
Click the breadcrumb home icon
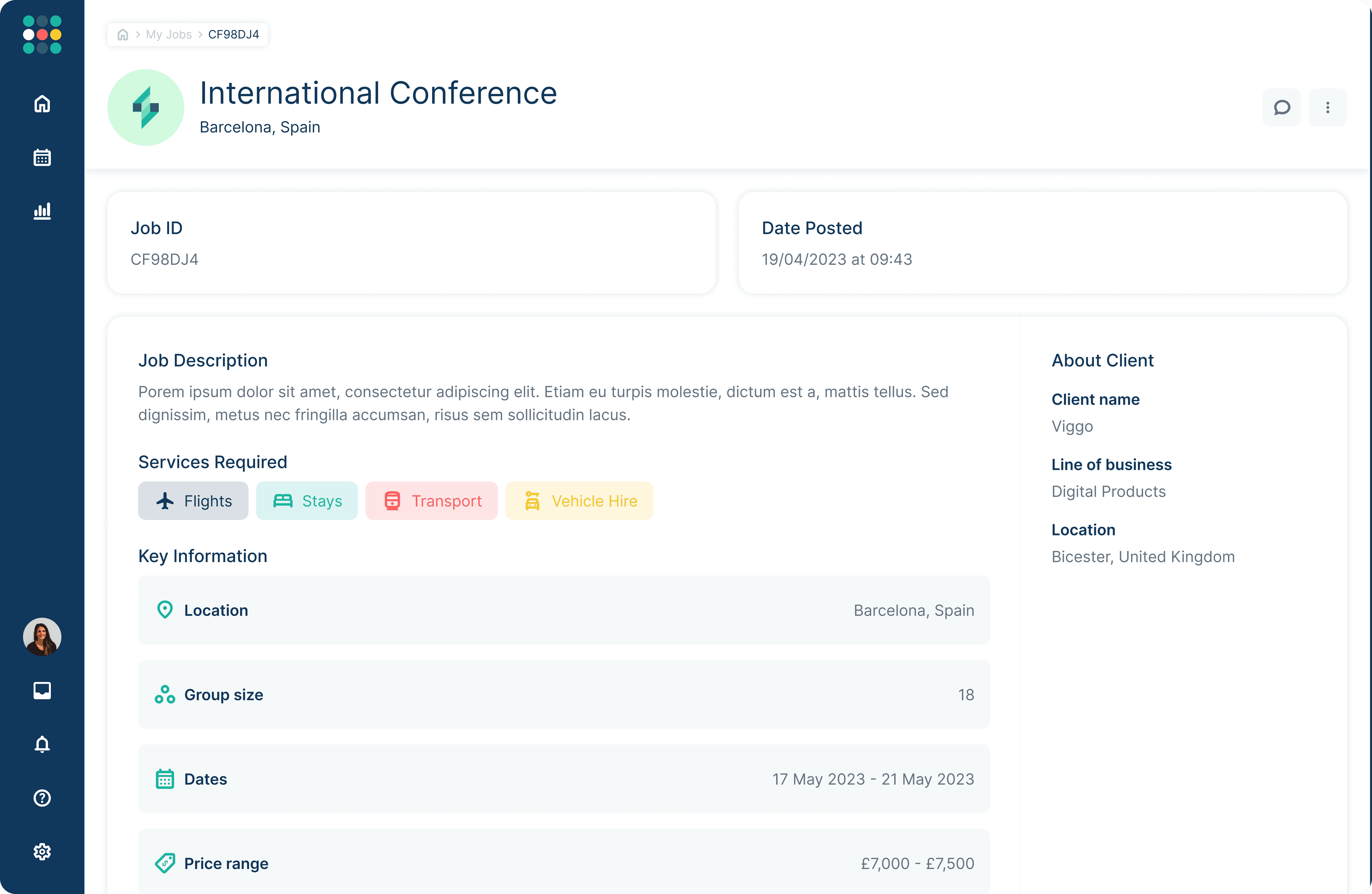click(x=123, y=34)
